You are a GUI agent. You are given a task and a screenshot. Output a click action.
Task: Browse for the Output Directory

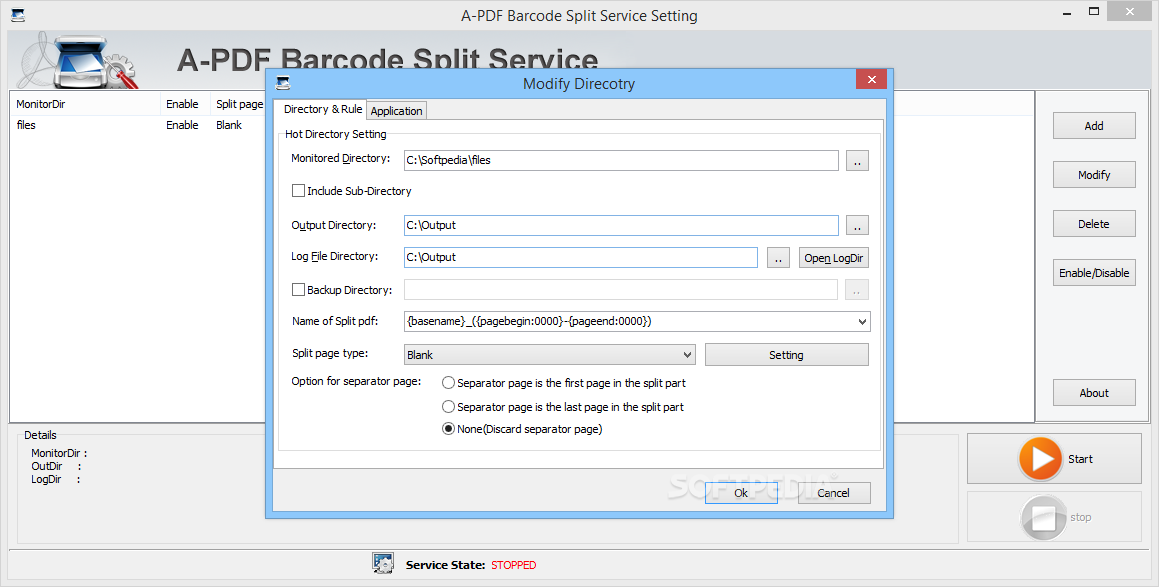click(x=857, y=225)
